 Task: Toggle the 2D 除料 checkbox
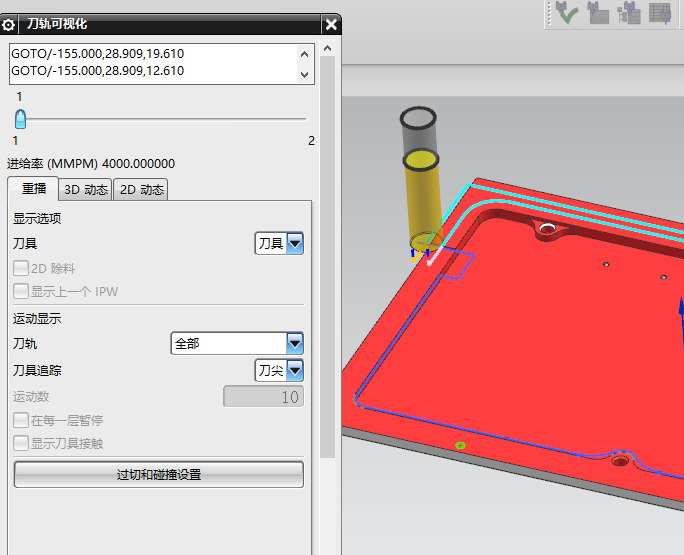pyautogui.click(x=21, y=268)
